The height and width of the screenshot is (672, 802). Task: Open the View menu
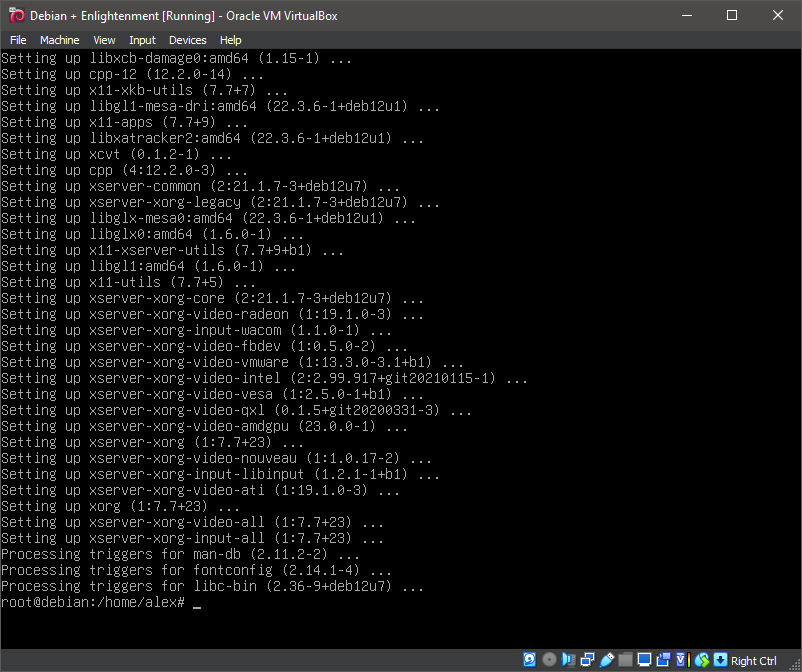pyautogui.click(x=104, y=40)
